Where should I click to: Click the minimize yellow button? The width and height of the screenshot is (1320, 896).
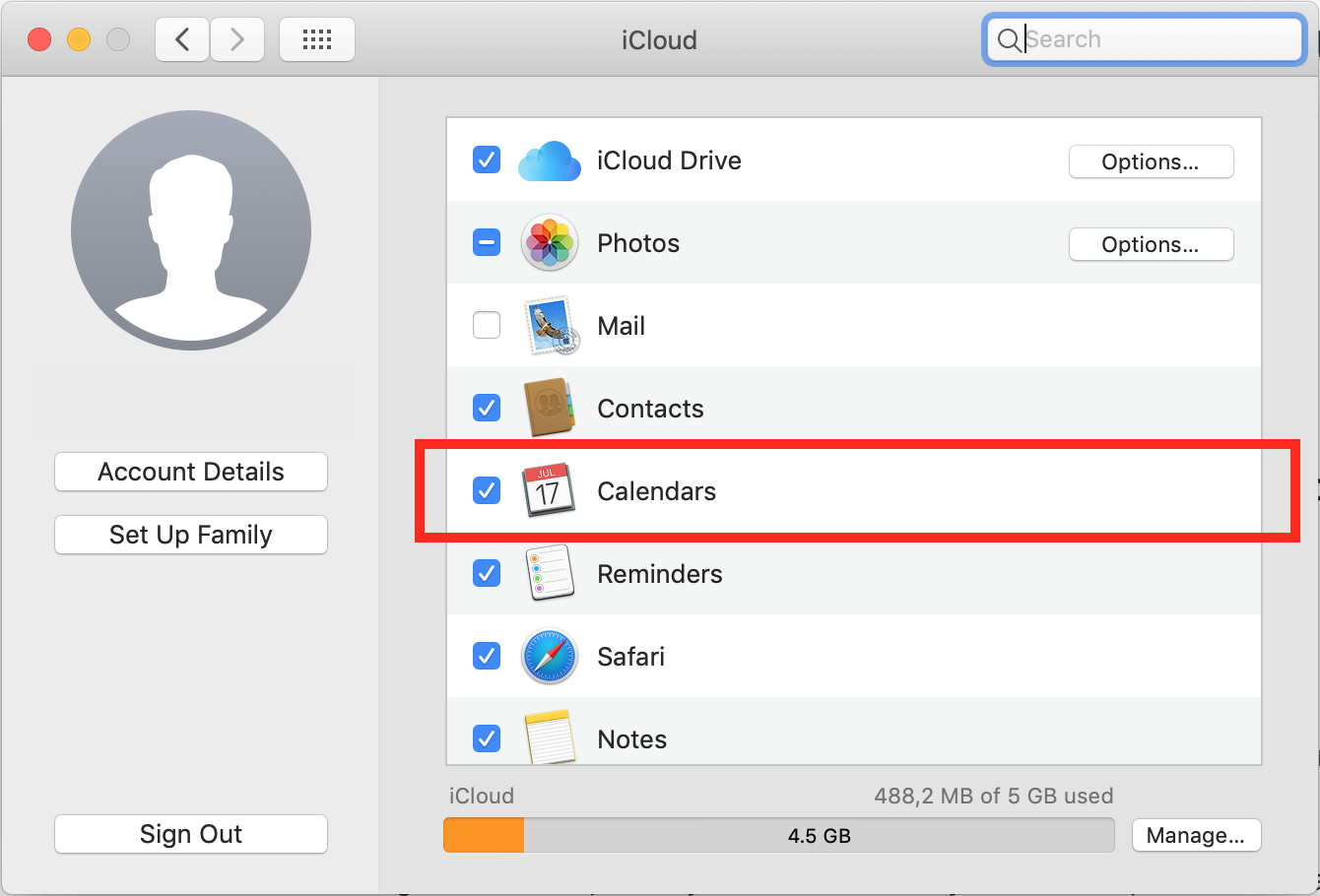click(79, 39)
